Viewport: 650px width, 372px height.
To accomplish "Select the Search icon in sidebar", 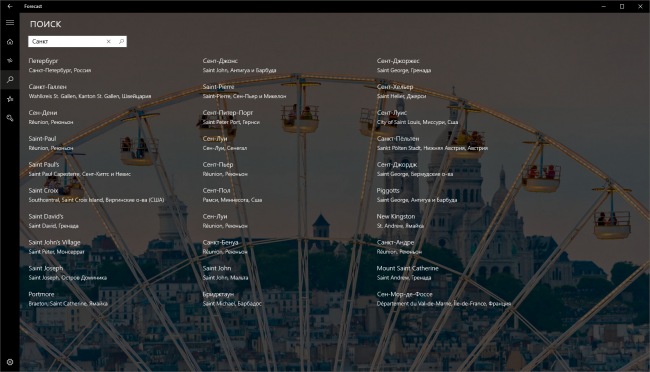I will point(10,80).
